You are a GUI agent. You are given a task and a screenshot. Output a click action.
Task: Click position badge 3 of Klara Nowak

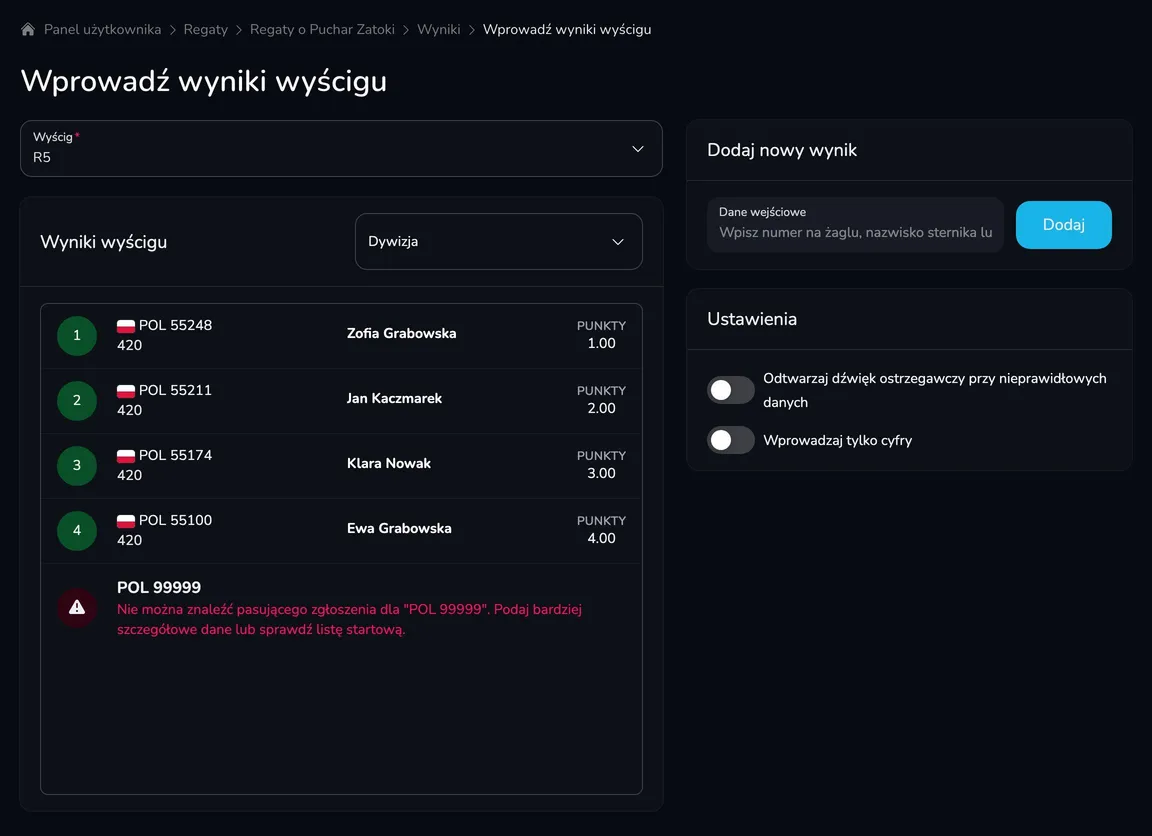(x=77, y=466)
